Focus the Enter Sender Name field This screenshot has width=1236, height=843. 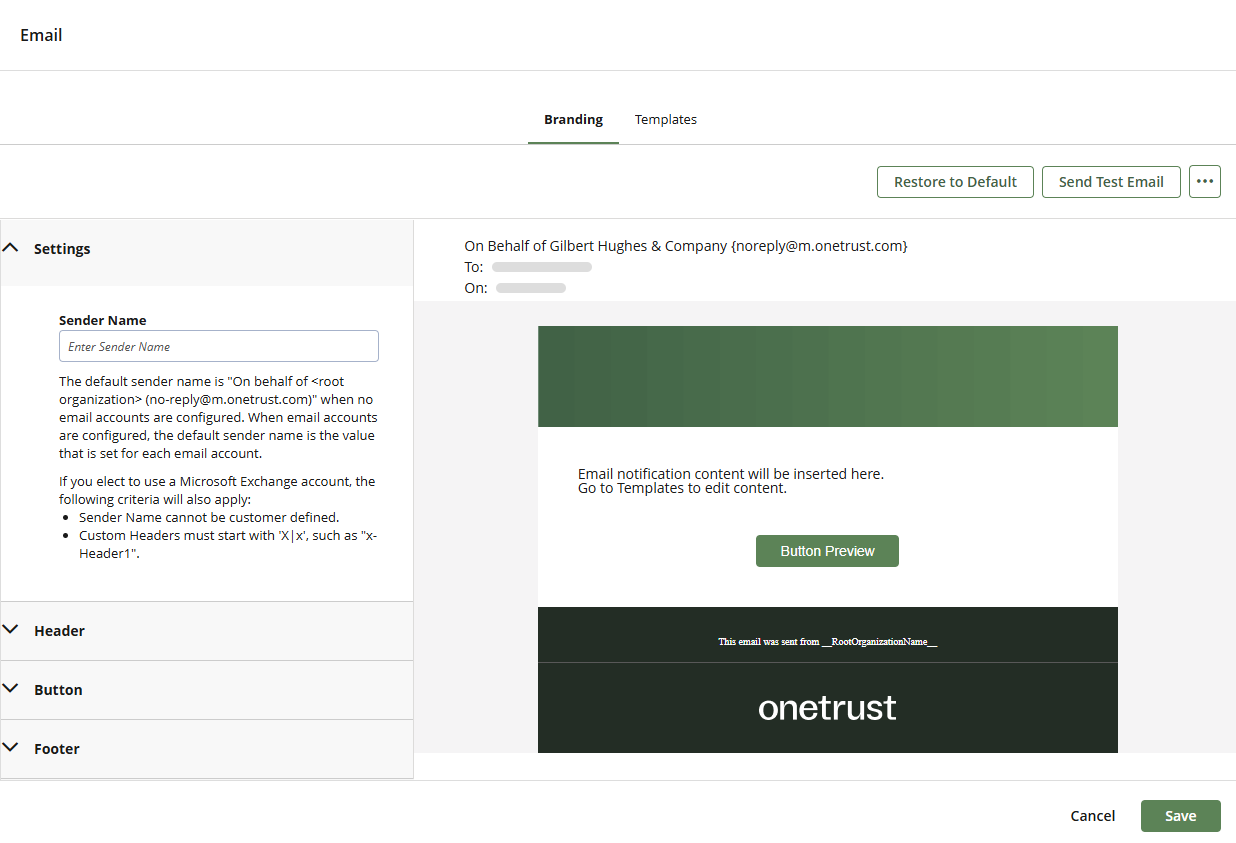[219, 346]
